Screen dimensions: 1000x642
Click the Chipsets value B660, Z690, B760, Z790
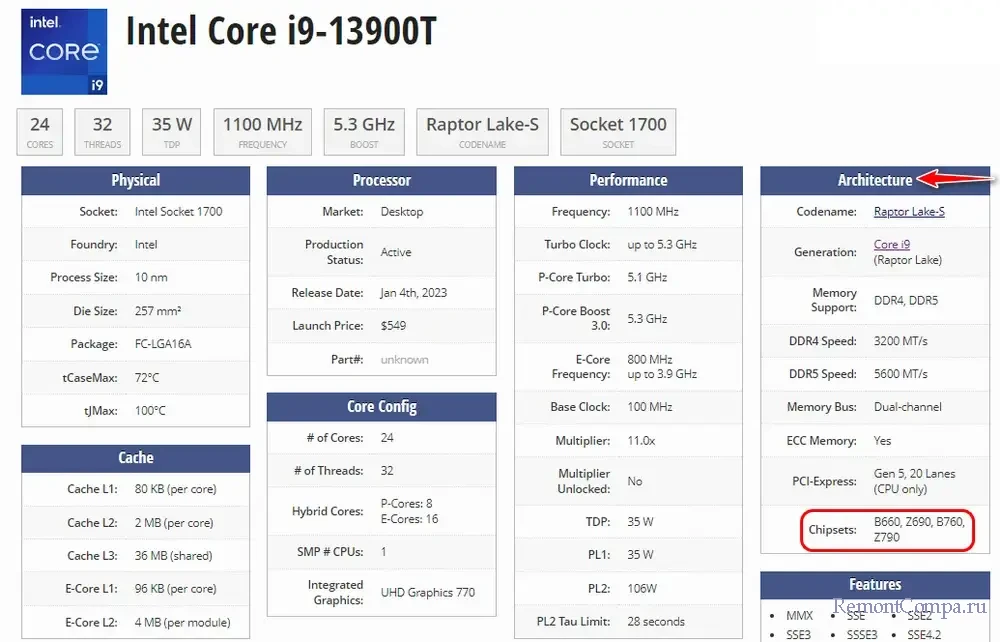coord(918,529)
